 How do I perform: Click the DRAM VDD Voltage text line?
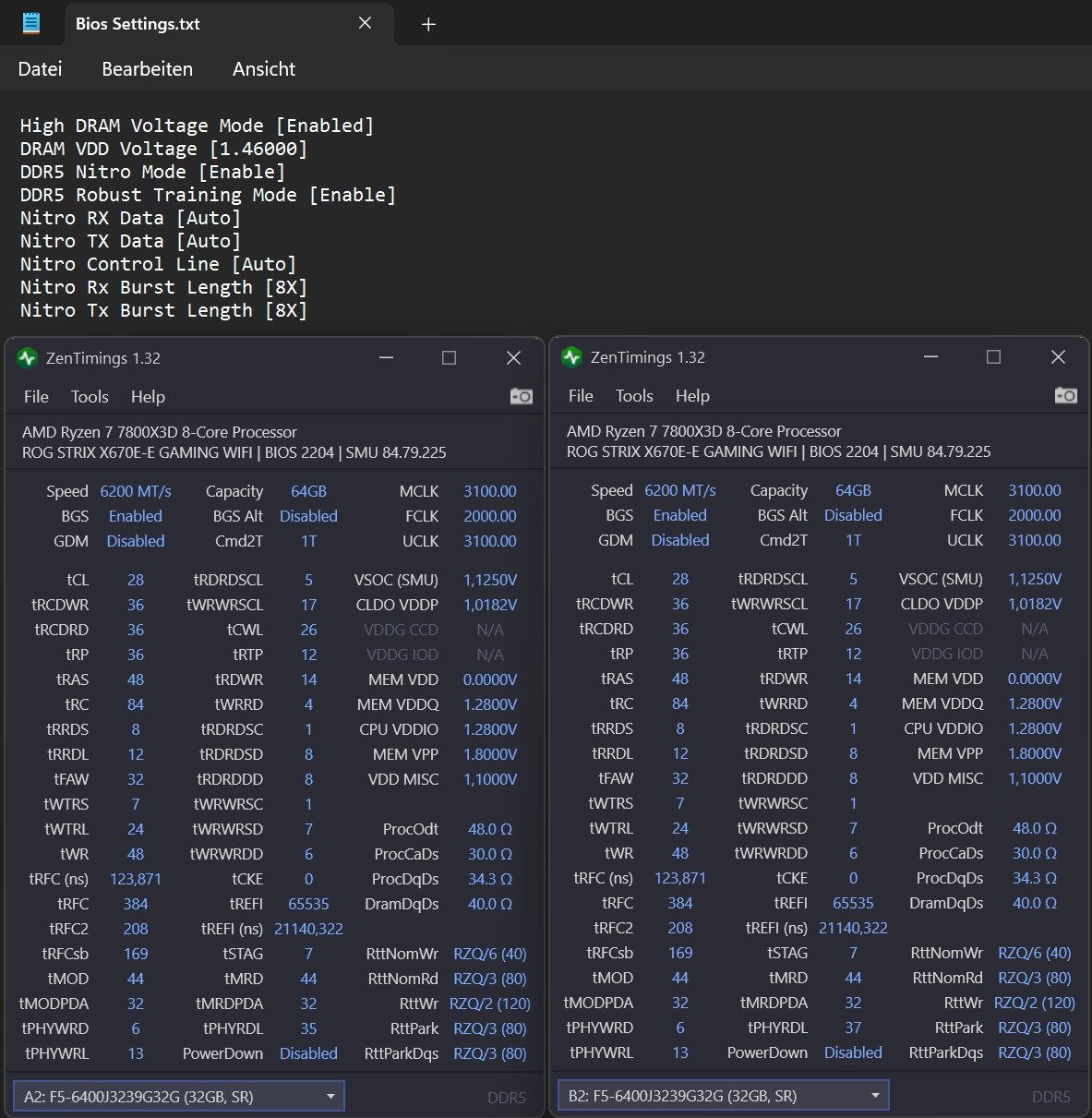point(163,149)
